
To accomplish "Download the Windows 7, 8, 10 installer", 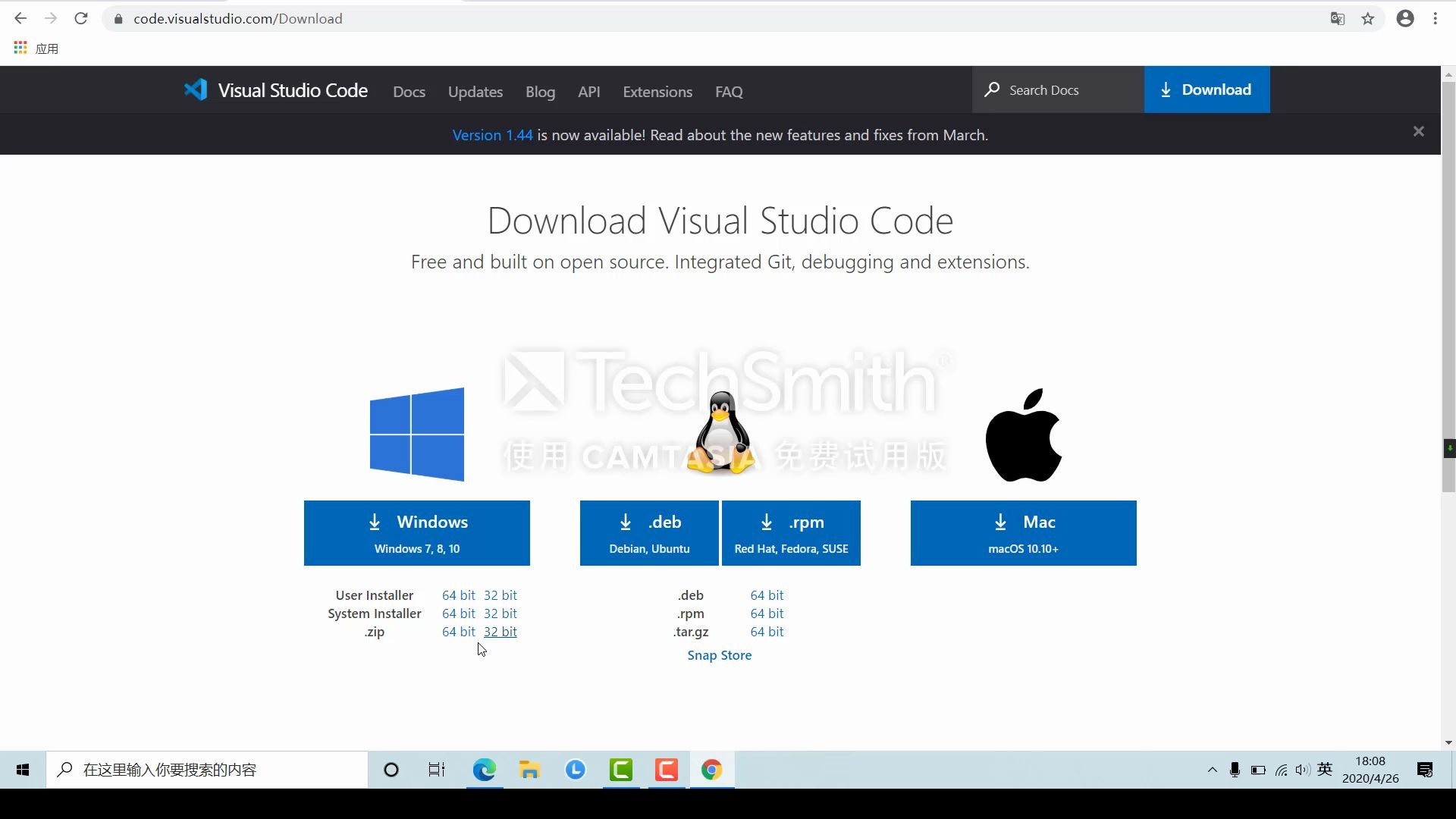I will (x=417, y=533).
